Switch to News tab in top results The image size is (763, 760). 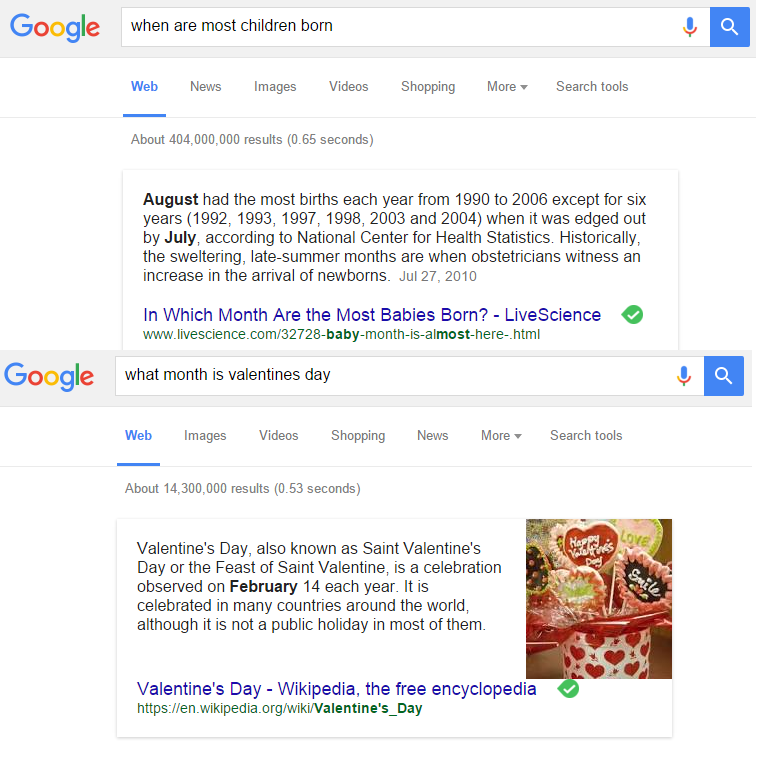(x=205, y=87)
